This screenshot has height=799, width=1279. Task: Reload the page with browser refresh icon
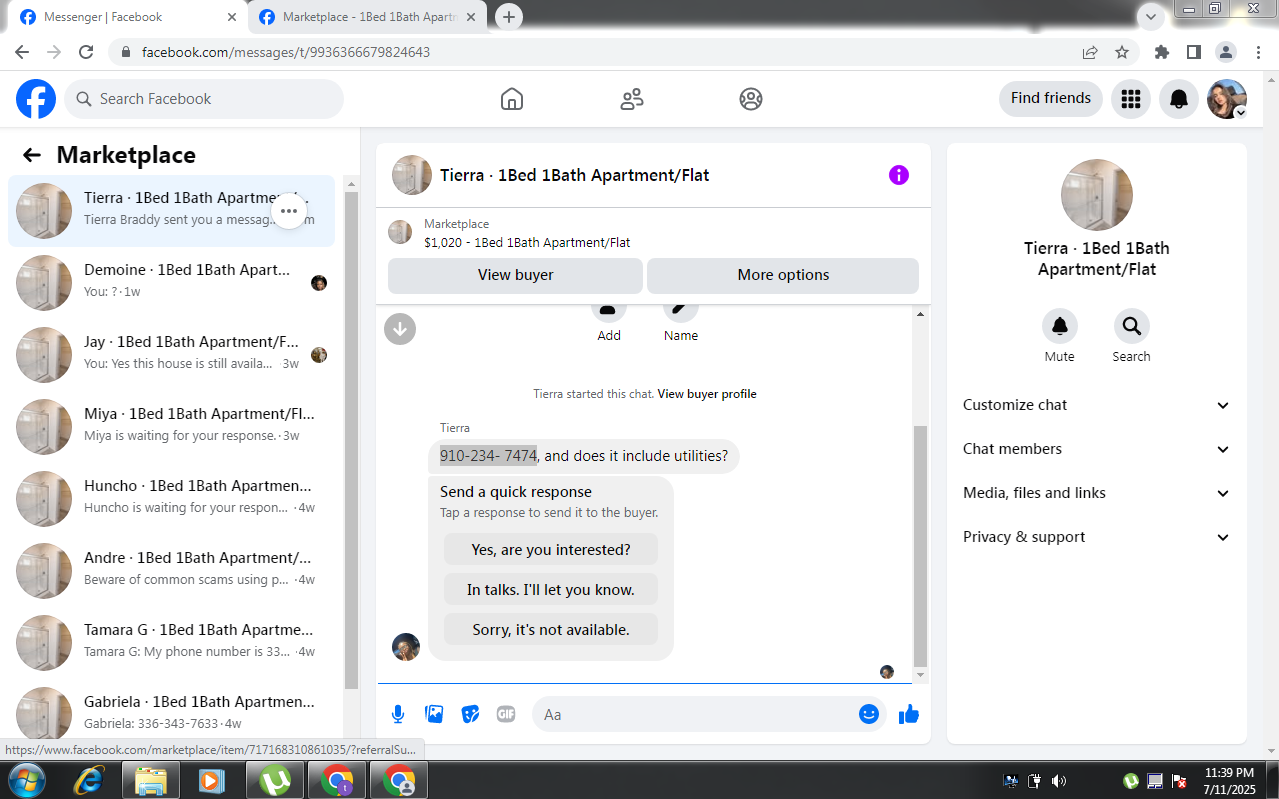point(86,52)
